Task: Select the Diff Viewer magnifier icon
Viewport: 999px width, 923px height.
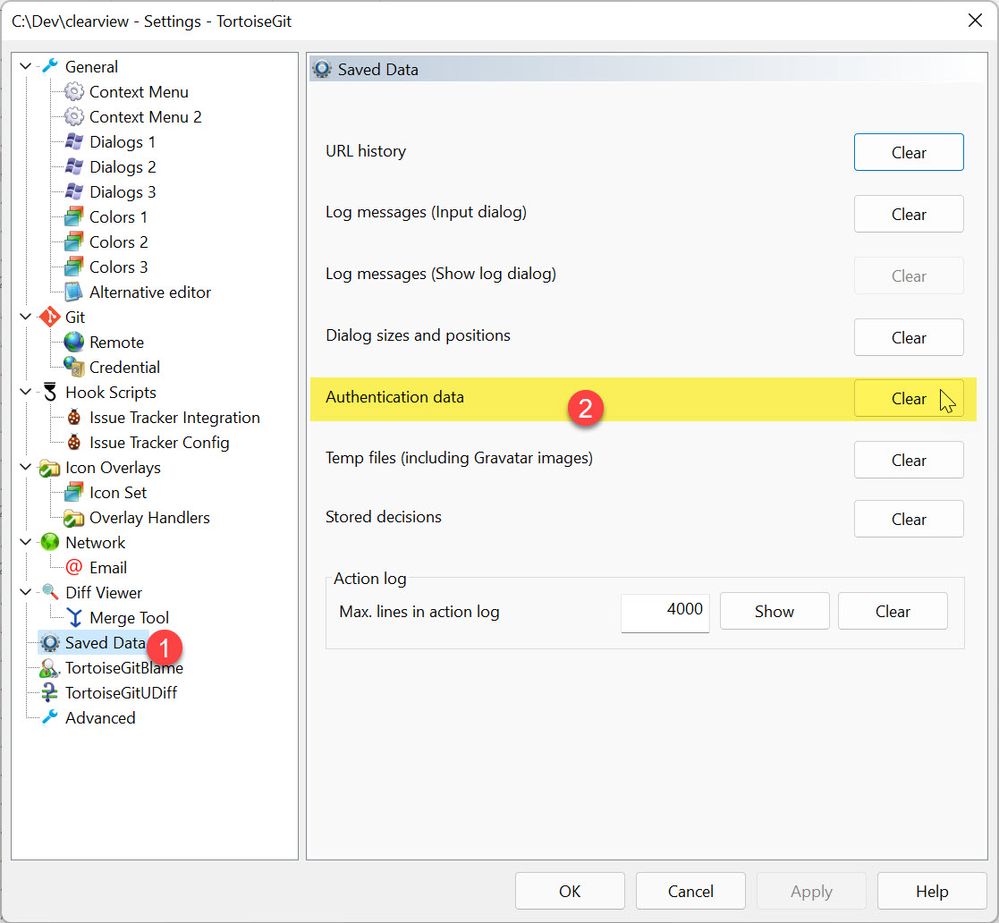Action: pos(50,592)
